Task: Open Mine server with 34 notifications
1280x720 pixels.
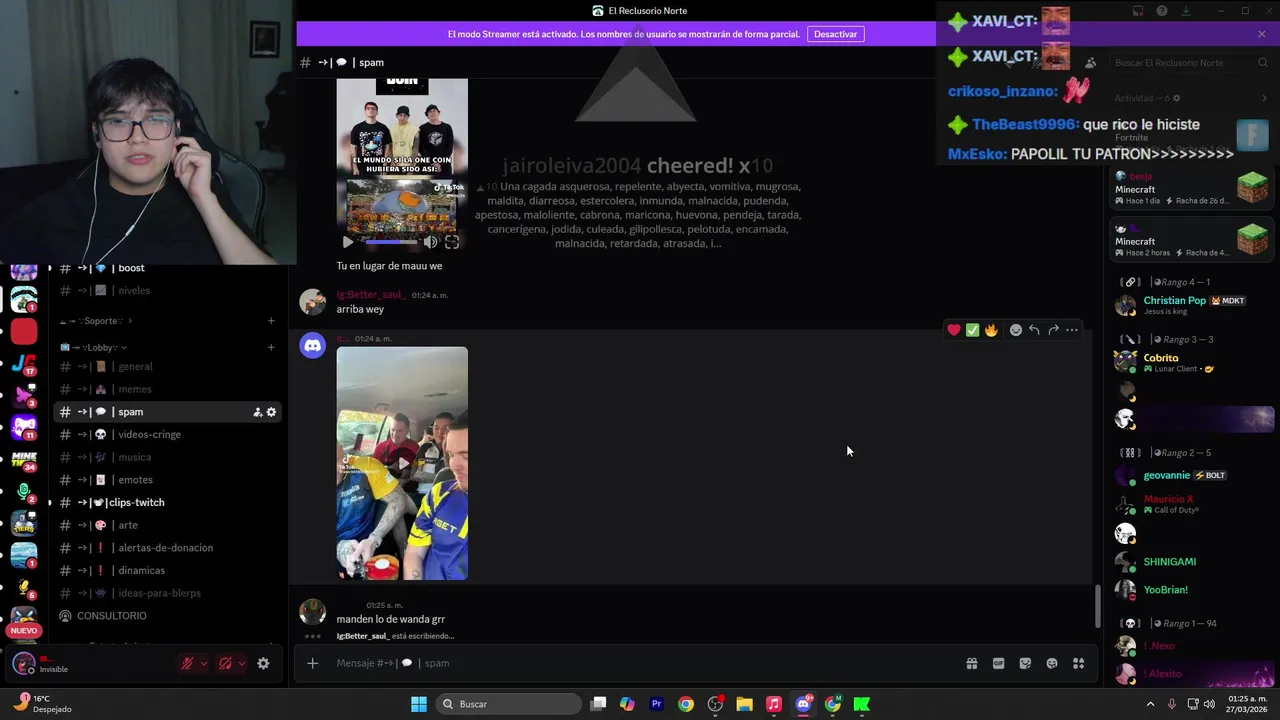Action: coord(24,460)
